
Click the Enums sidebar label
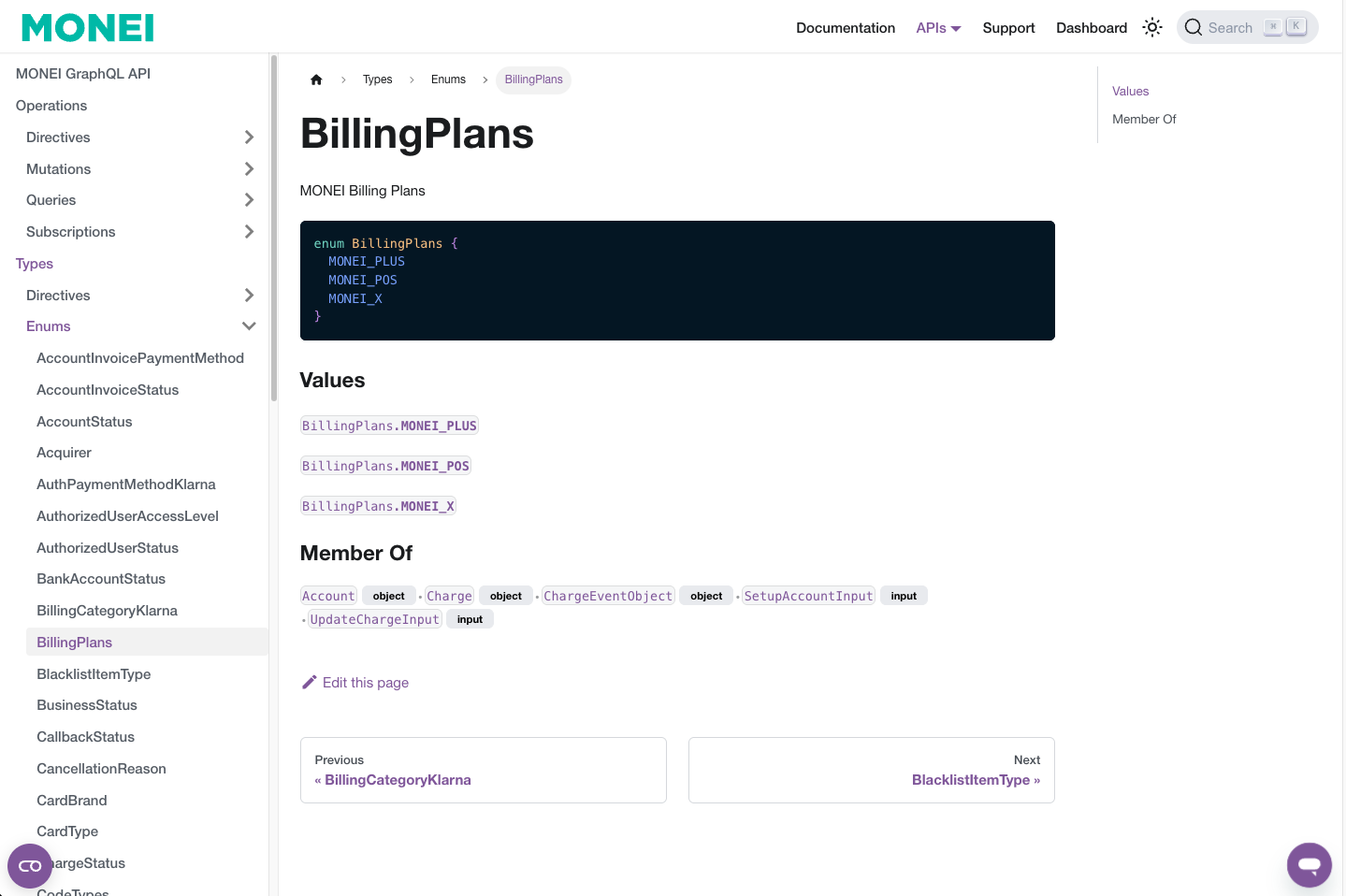[49, 326]
